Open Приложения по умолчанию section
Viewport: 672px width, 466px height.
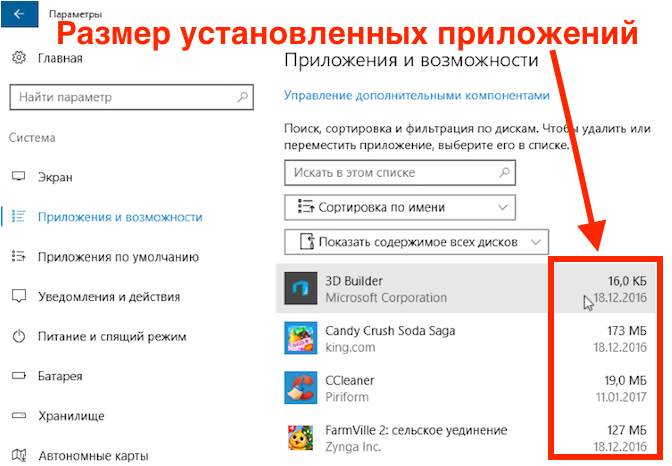pos(118,257)
